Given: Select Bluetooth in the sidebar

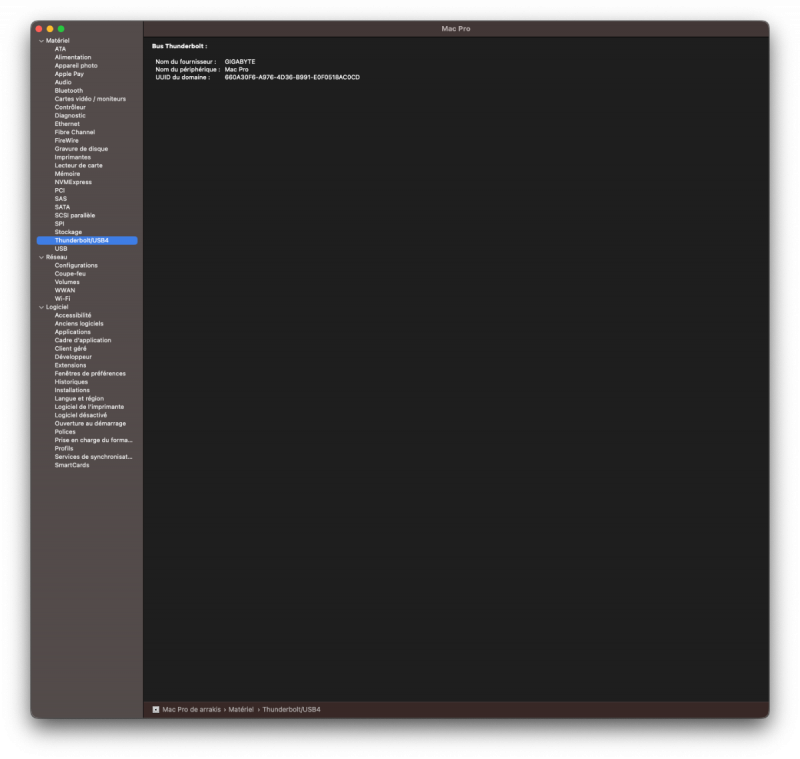Looking at the screenshot, I should point(69,91).
